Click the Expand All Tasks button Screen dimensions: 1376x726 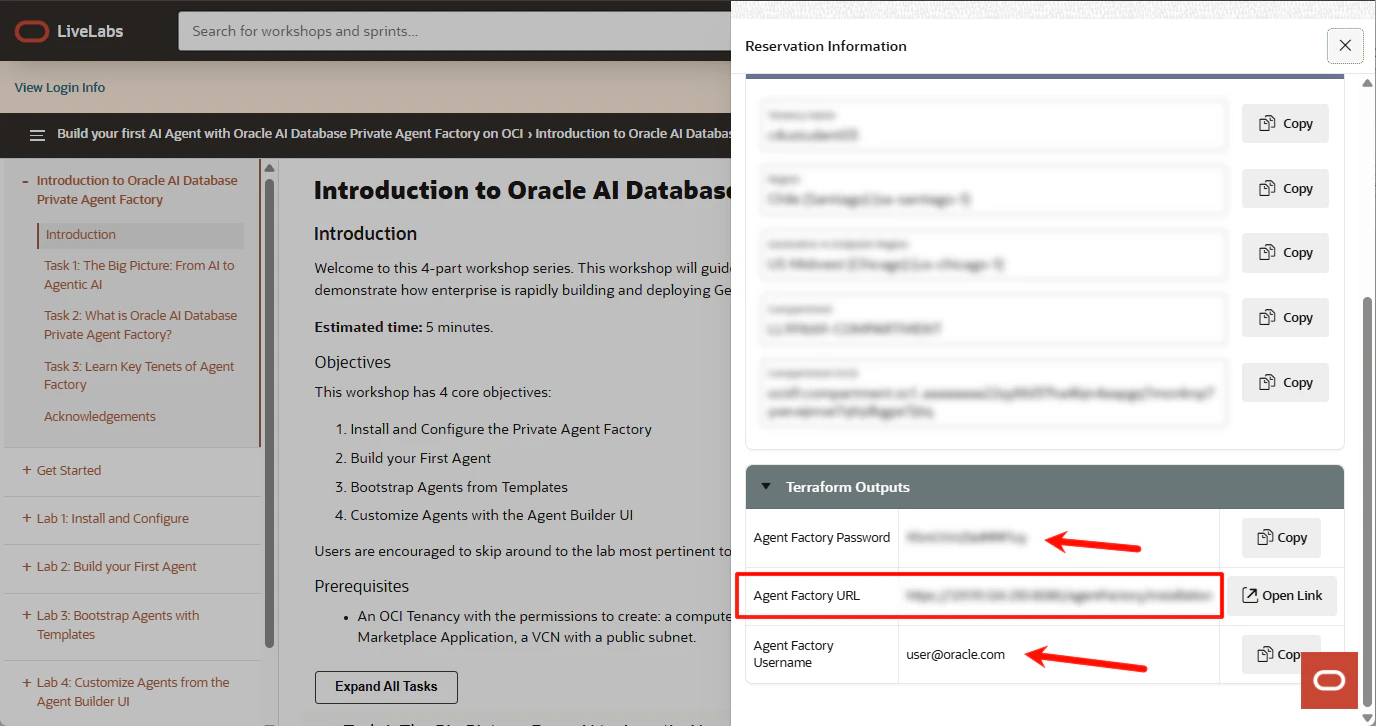click(386, 687)
